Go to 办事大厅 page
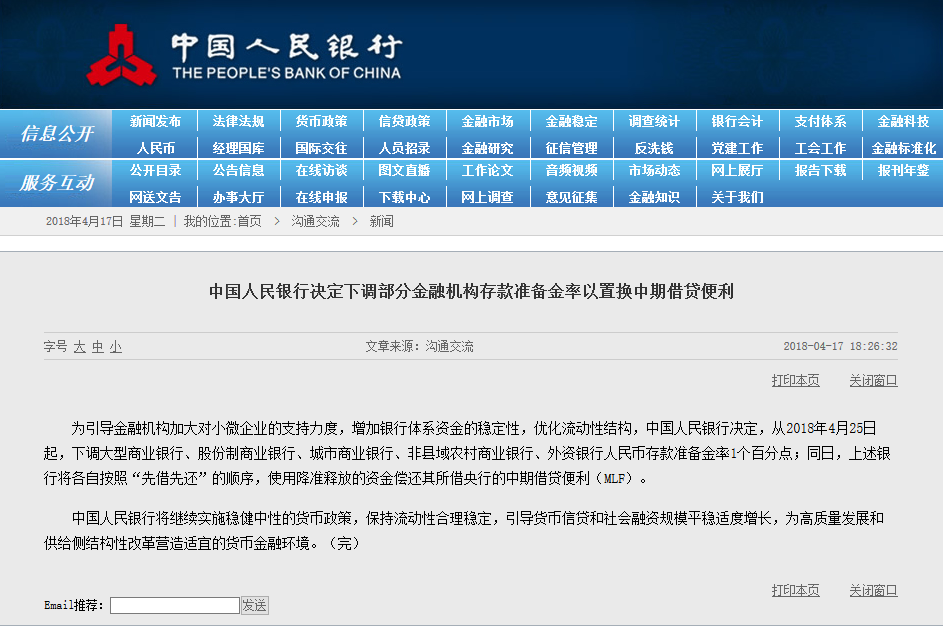Screen dimensions: 943x627 point(238,197)
